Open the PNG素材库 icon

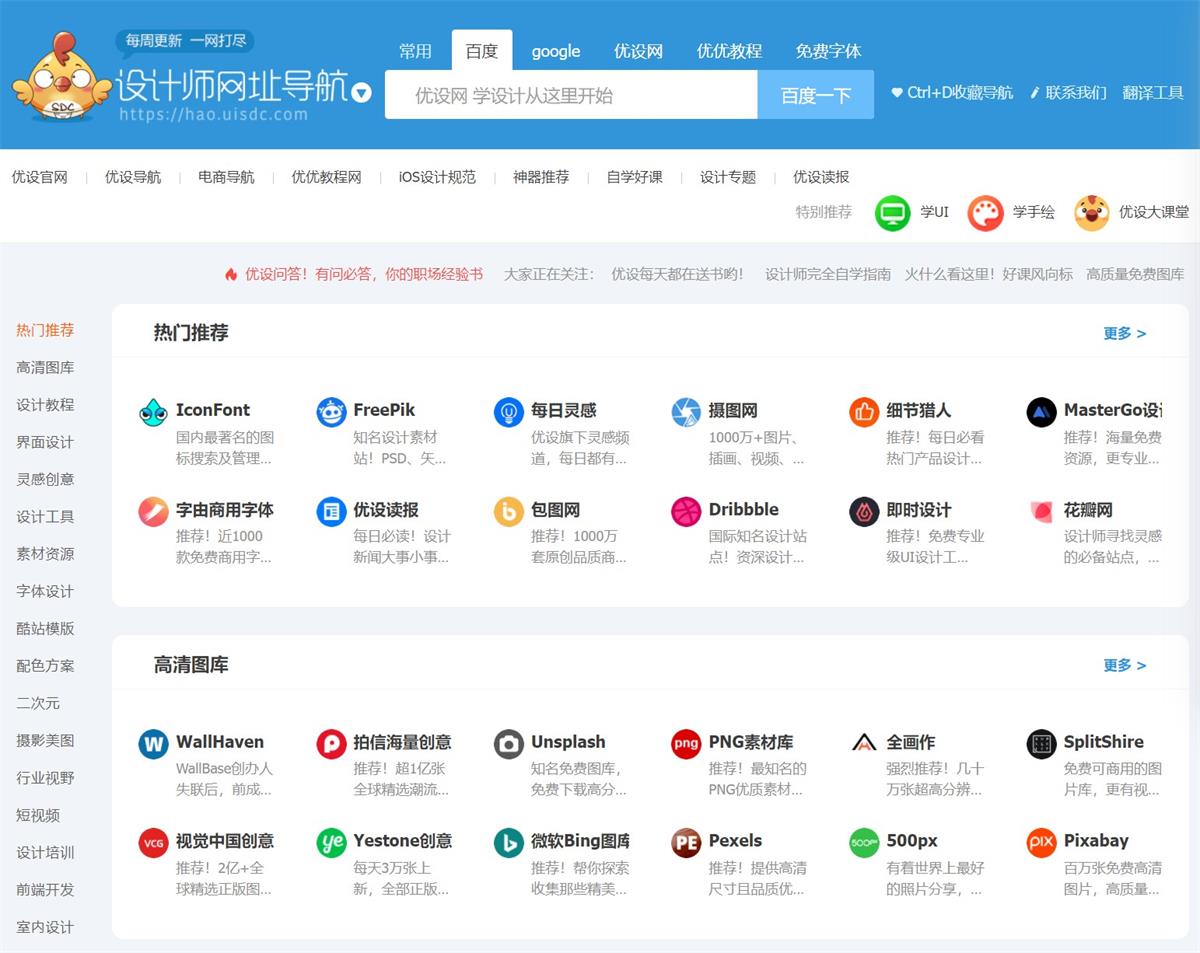[686, 744]
